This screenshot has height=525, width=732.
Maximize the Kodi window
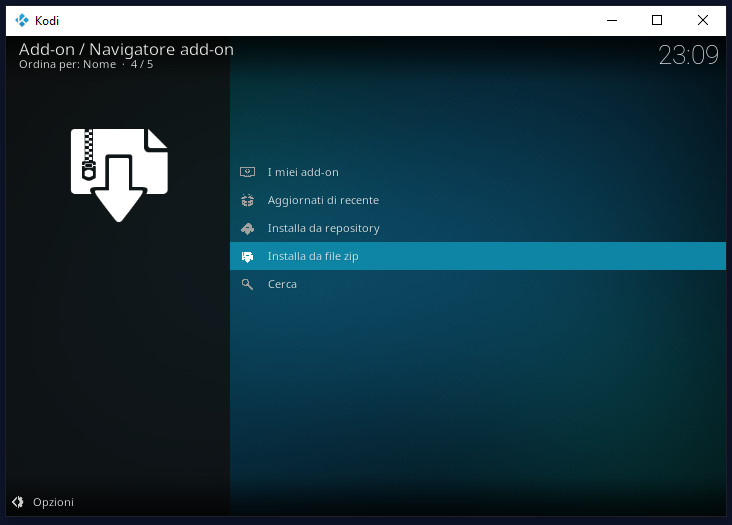coord(657,21)
